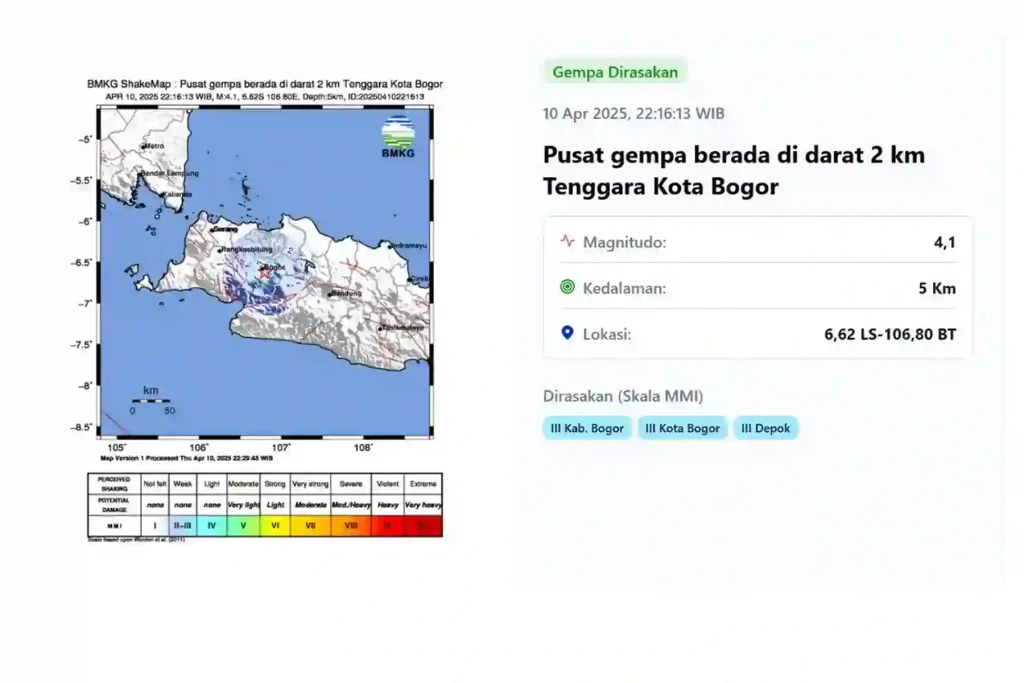Click the red epicenter star near Bogor
This screenshot has height=683, width=1024.
[264, 274]
